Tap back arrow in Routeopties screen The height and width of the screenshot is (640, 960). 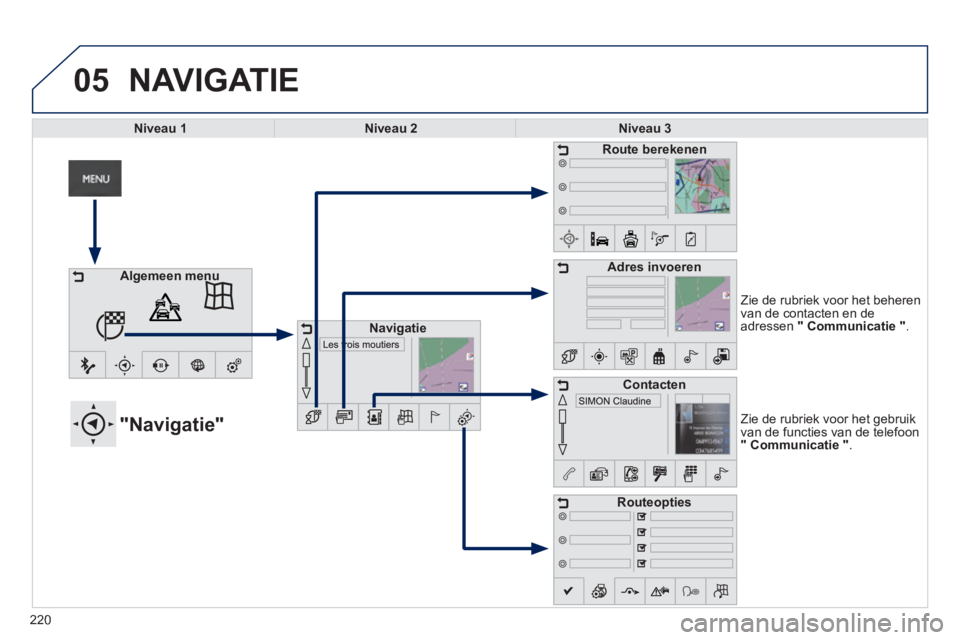pos(563,503)
